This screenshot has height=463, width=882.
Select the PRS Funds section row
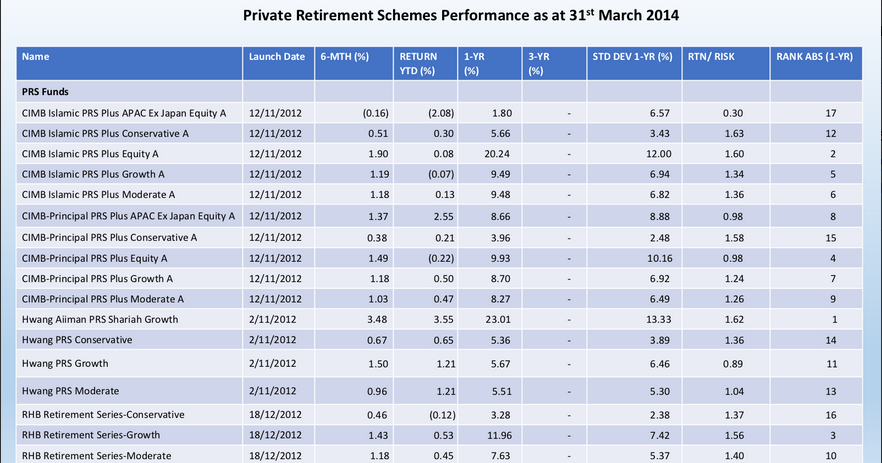pos(439,92)
